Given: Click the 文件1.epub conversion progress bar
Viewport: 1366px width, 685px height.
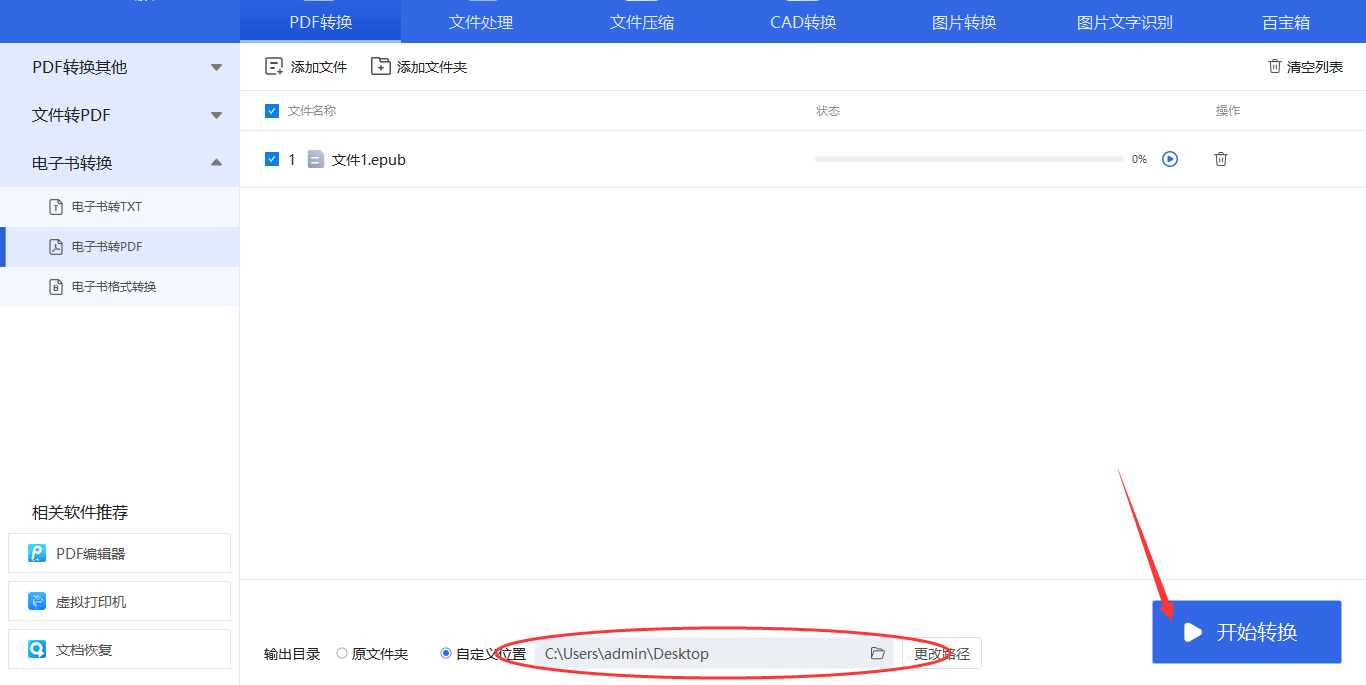Looking at the screenshot, I should 968,159.
